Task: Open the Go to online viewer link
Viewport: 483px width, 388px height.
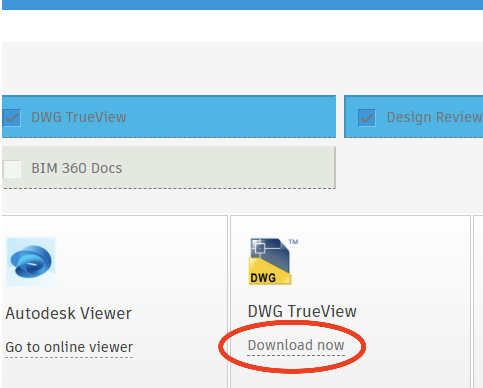Action: click(x=69, y=347)
